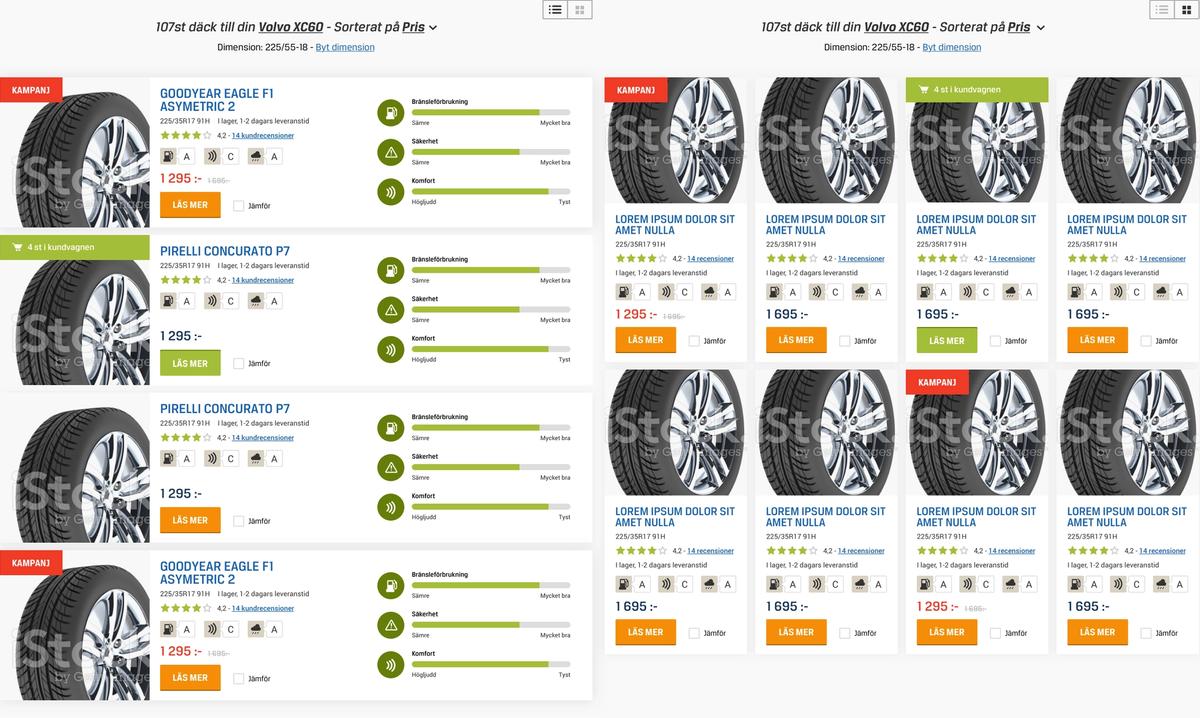Click the Bränsleförbrukning icon in the orange-button Pirelli row
The height and width of the screenshot is (718, 1200).
390,427
